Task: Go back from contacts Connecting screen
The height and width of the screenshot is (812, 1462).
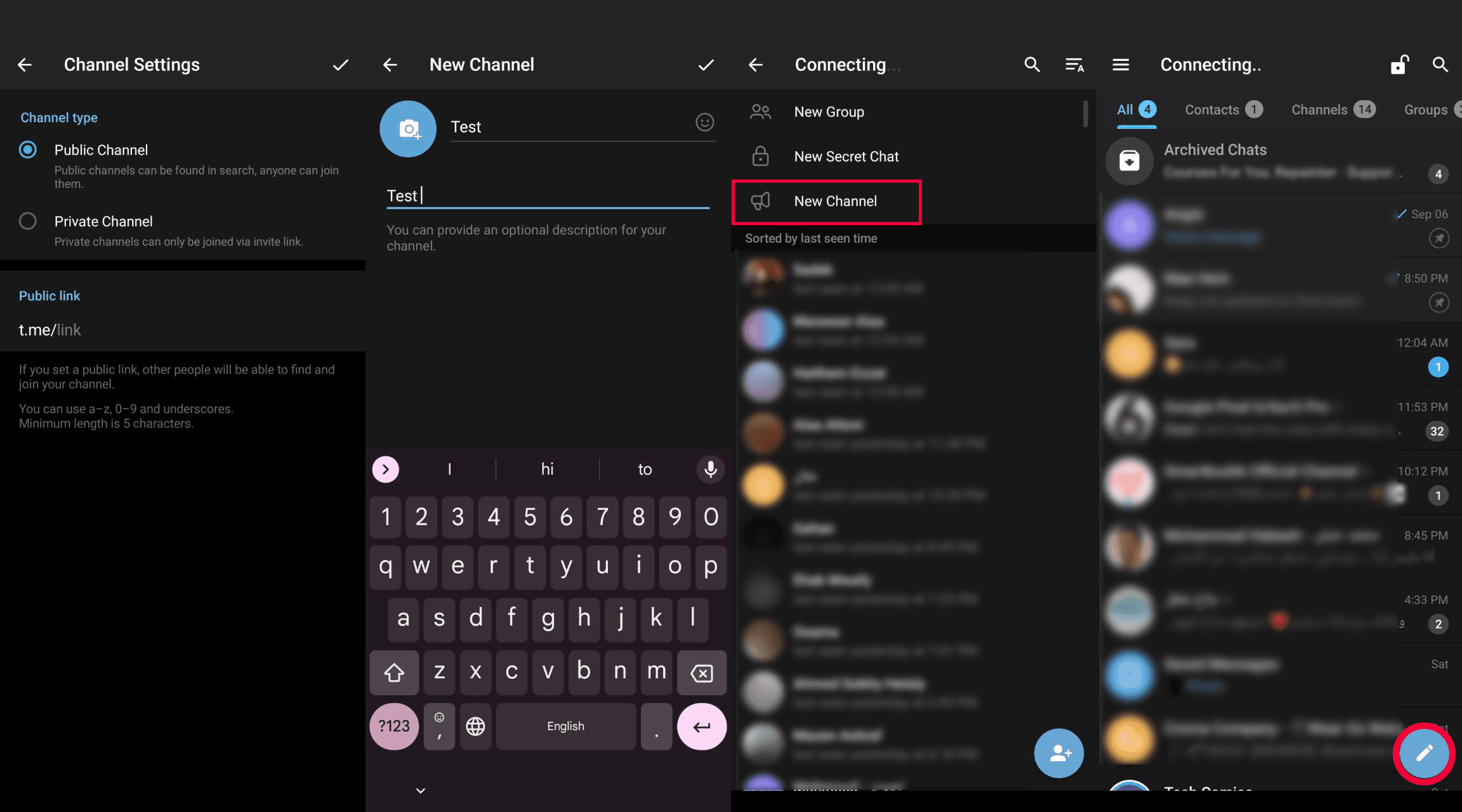Action: pyautogui.click(x=756, y=65)
